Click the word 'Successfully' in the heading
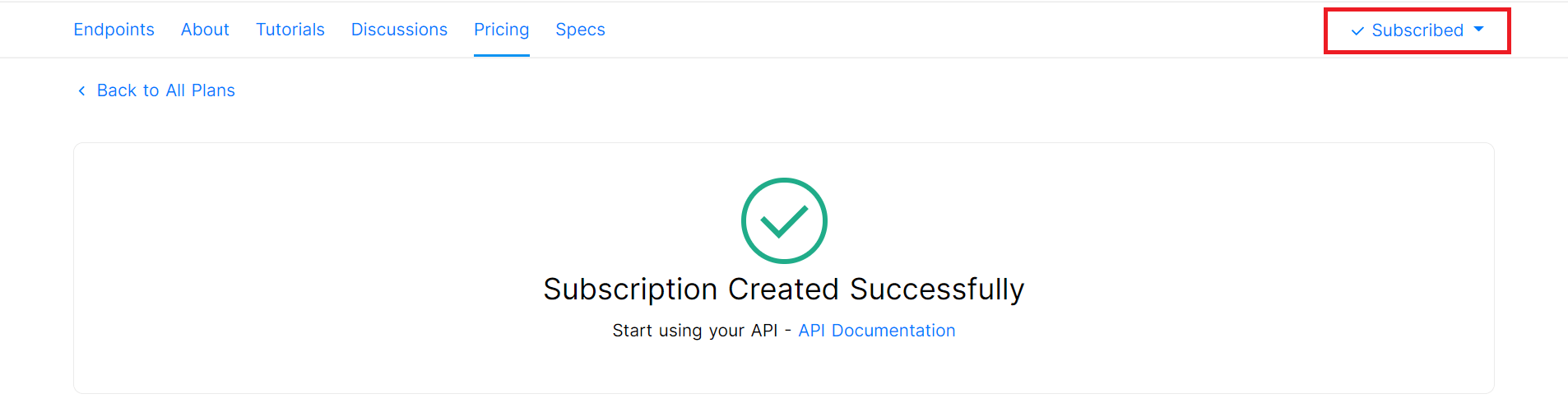Image resolution: width=1568 pixels, height=417 pixels. [x=937, y=290]
